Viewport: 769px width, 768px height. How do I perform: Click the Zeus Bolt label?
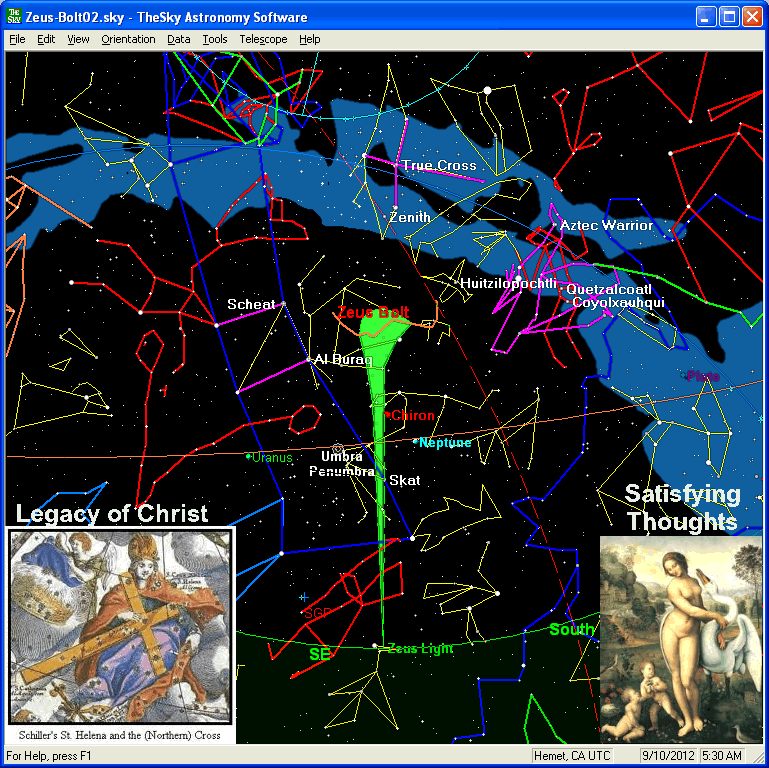[x=373, y=312]
